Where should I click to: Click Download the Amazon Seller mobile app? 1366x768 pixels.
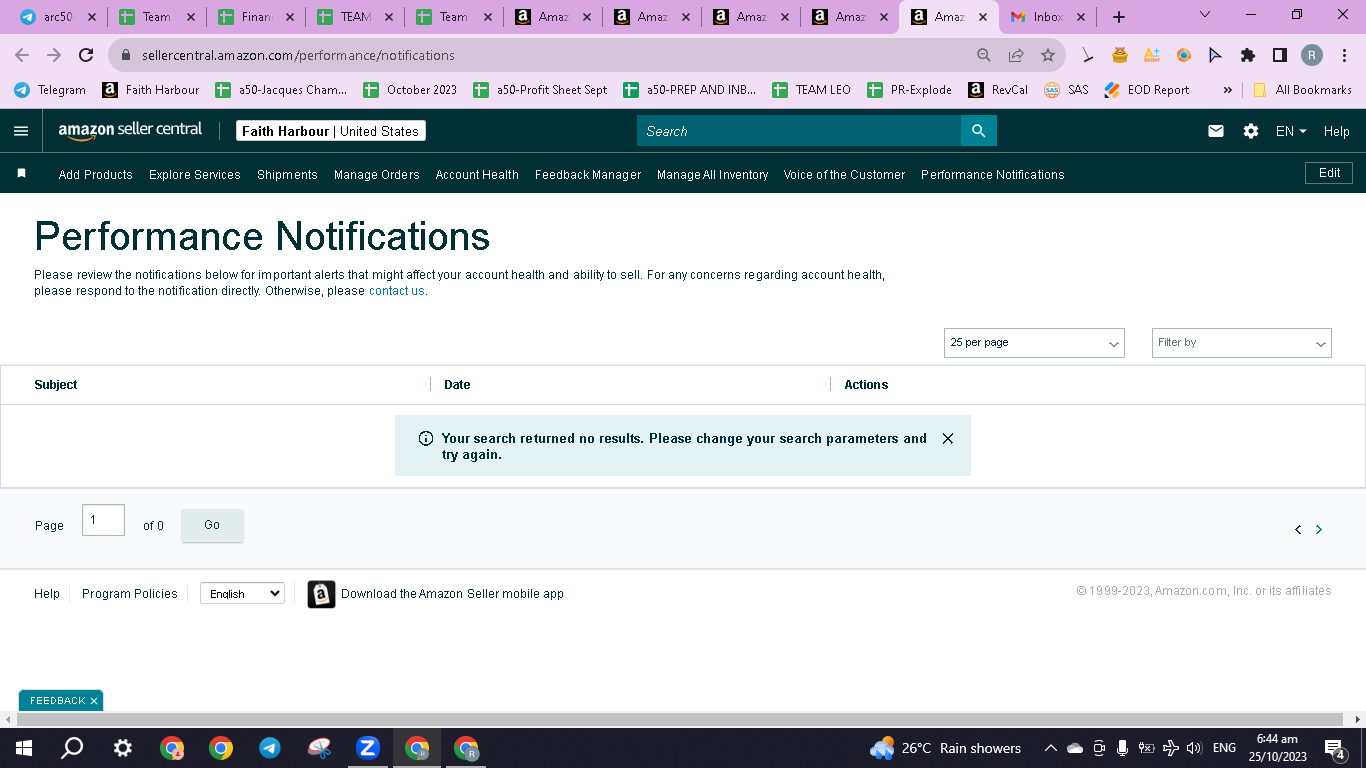tap(452, 594)
